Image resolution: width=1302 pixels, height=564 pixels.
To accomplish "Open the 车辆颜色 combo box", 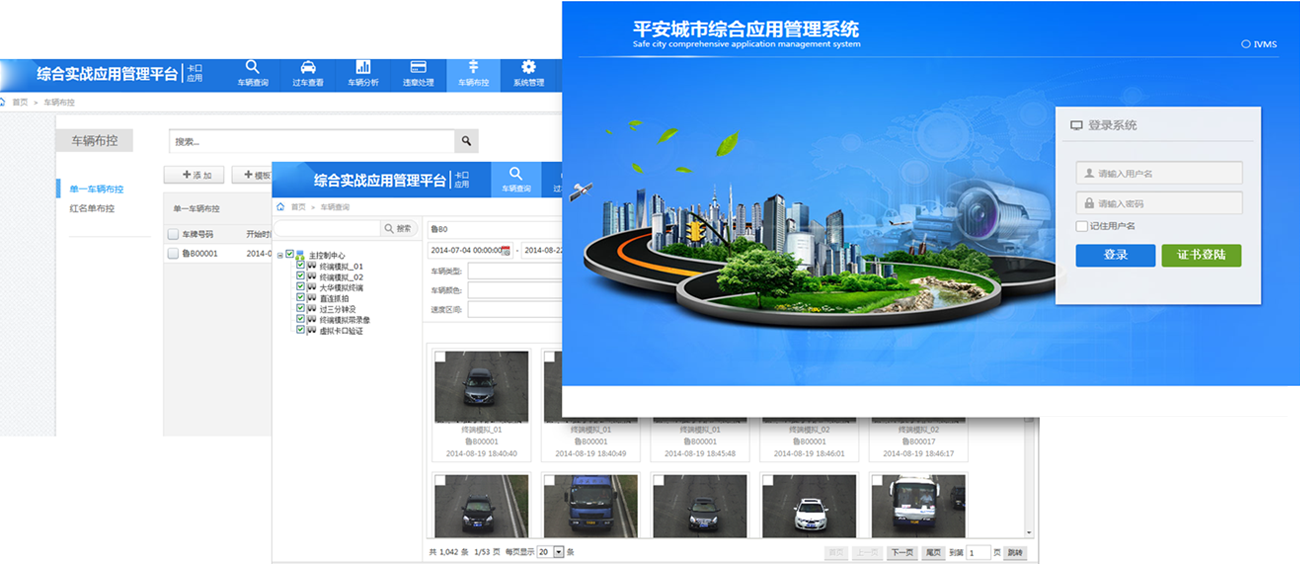I will pyautogui.click(x=515, y=290).
